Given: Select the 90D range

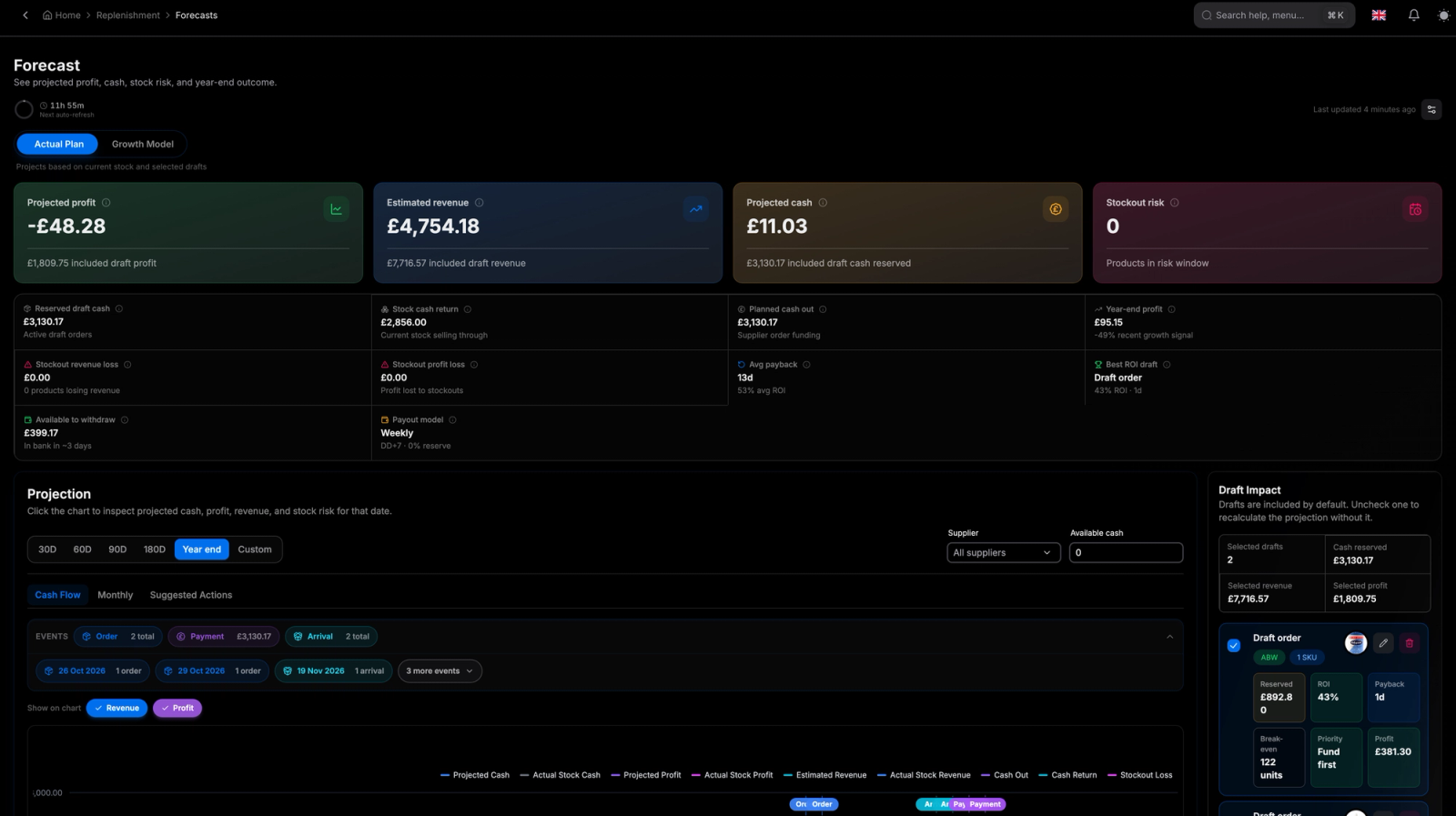Looking at the screenshot, I should (x=117, y=549).
